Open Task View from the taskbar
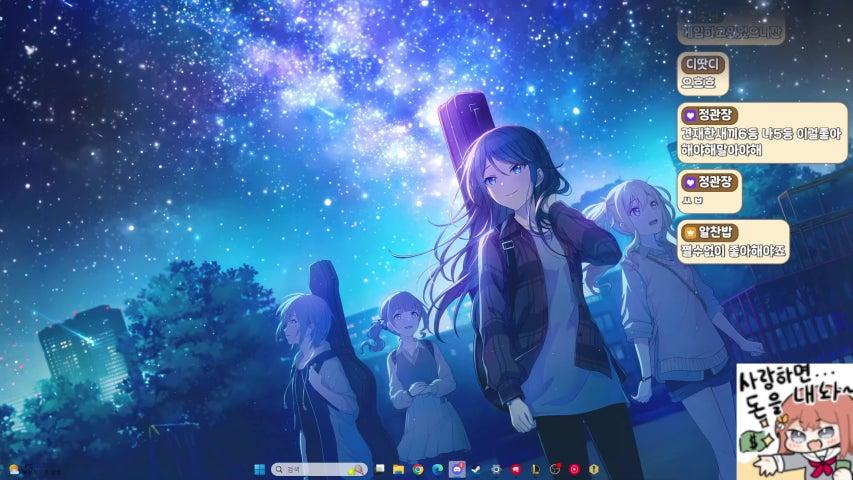This screenshot has height=480, width=853. [x=380, y=469]
